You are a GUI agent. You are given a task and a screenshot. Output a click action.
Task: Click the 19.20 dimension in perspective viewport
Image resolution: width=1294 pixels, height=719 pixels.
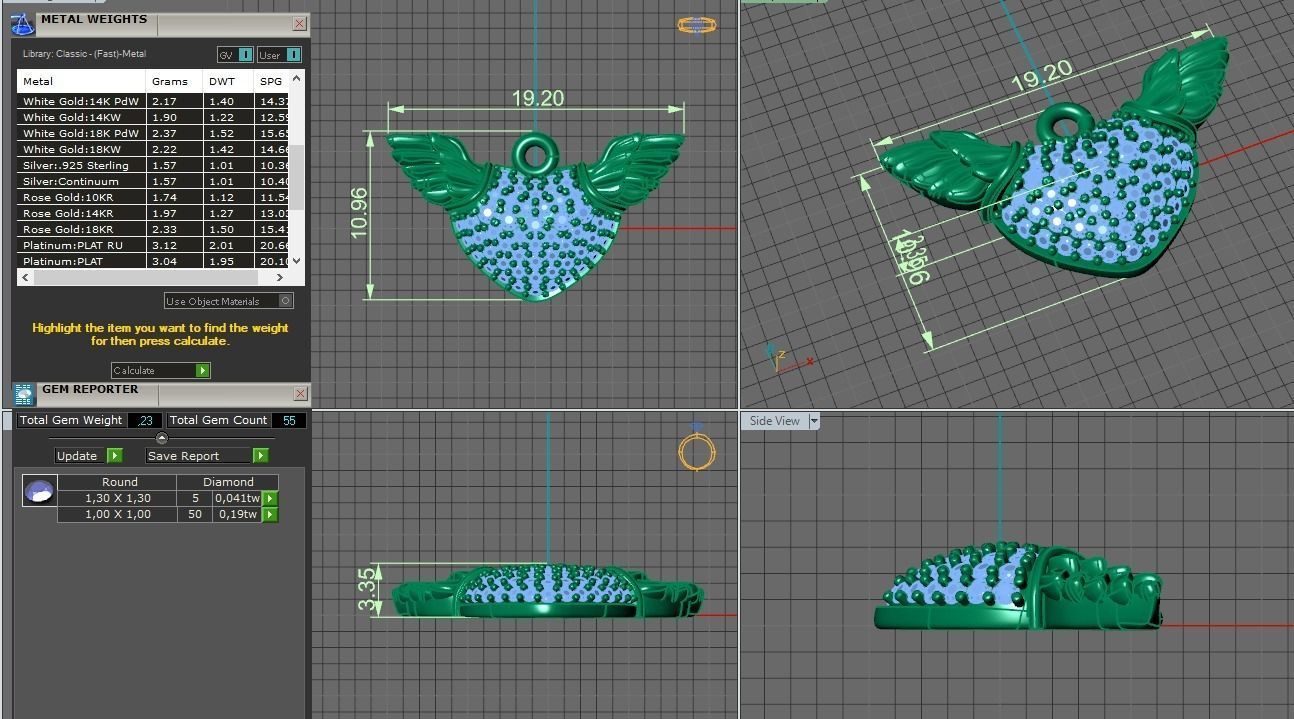pyautogui.click(x=1041, y=75)
